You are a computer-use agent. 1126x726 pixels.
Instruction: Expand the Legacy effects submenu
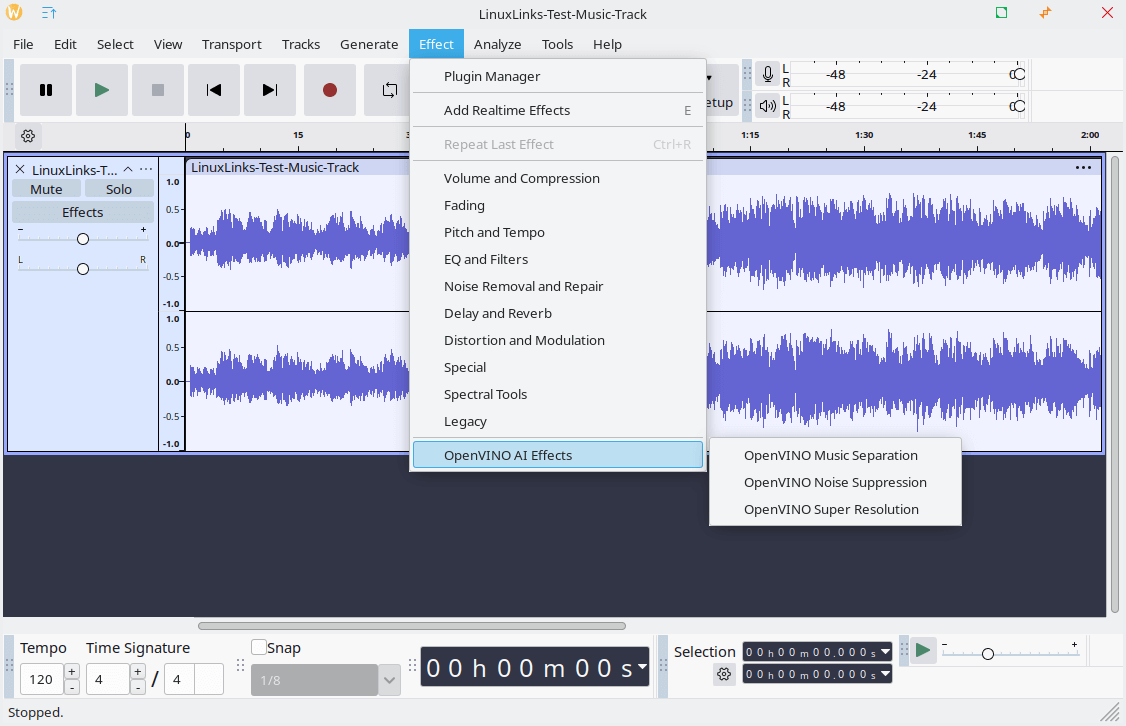pos(558,422)
